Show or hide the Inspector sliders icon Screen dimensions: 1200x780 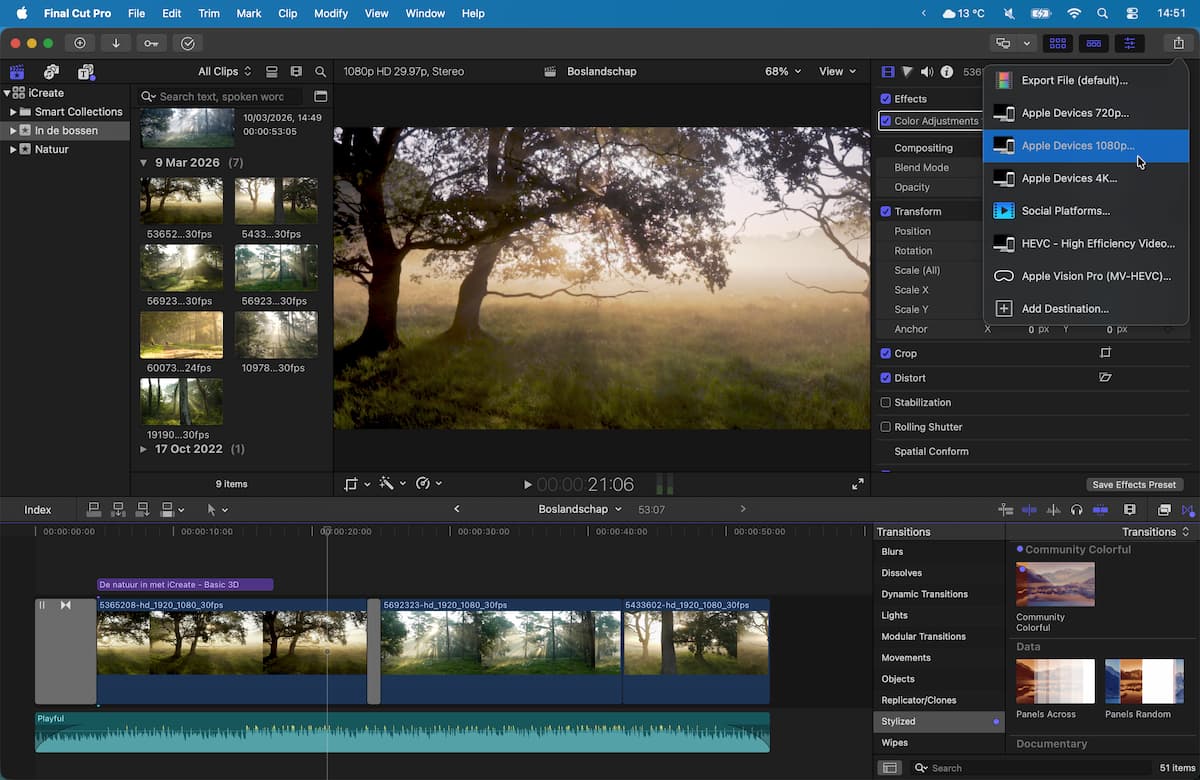click(x=1130, y=43)
